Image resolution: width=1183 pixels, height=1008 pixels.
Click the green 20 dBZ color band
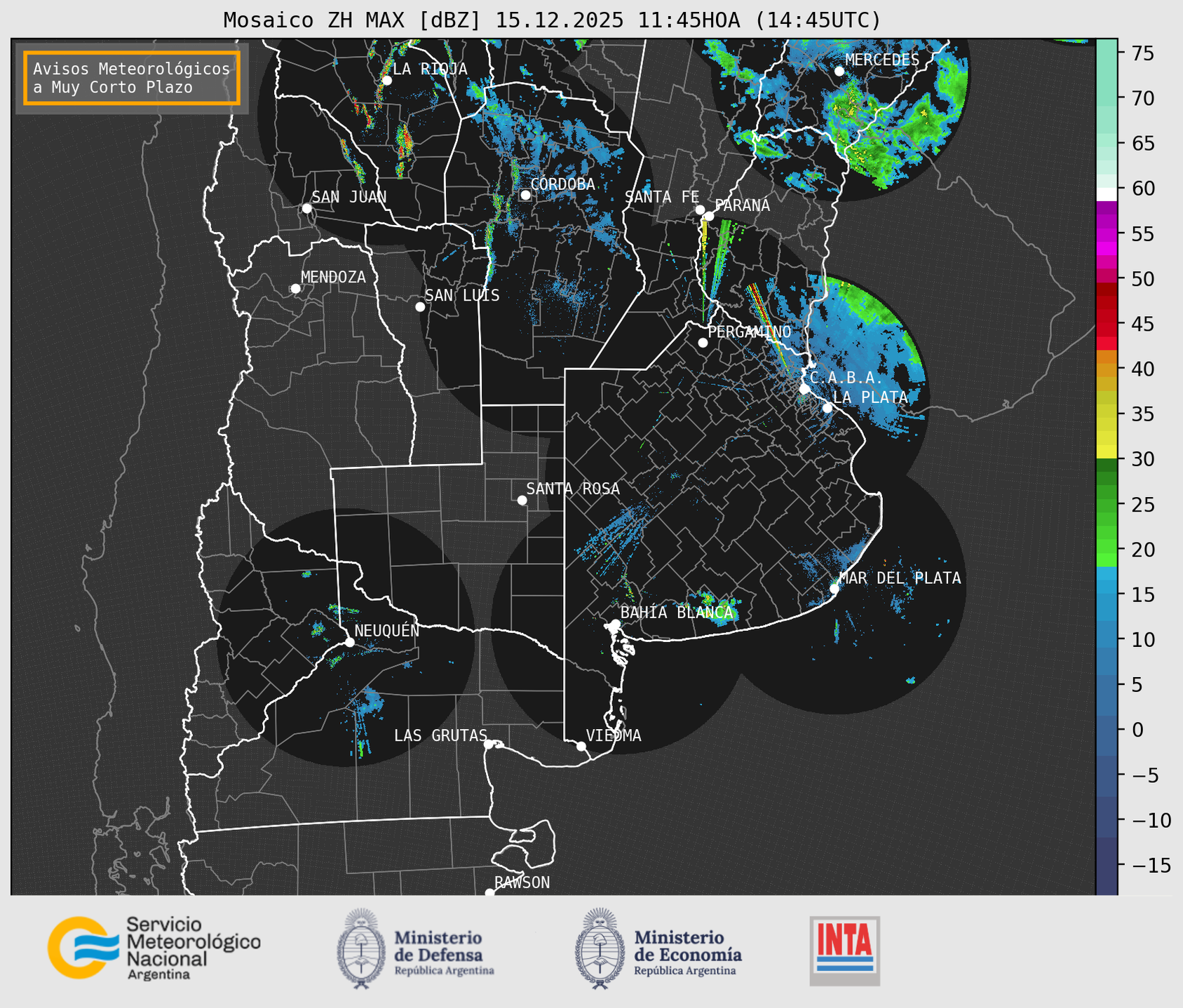(1107, 550)
